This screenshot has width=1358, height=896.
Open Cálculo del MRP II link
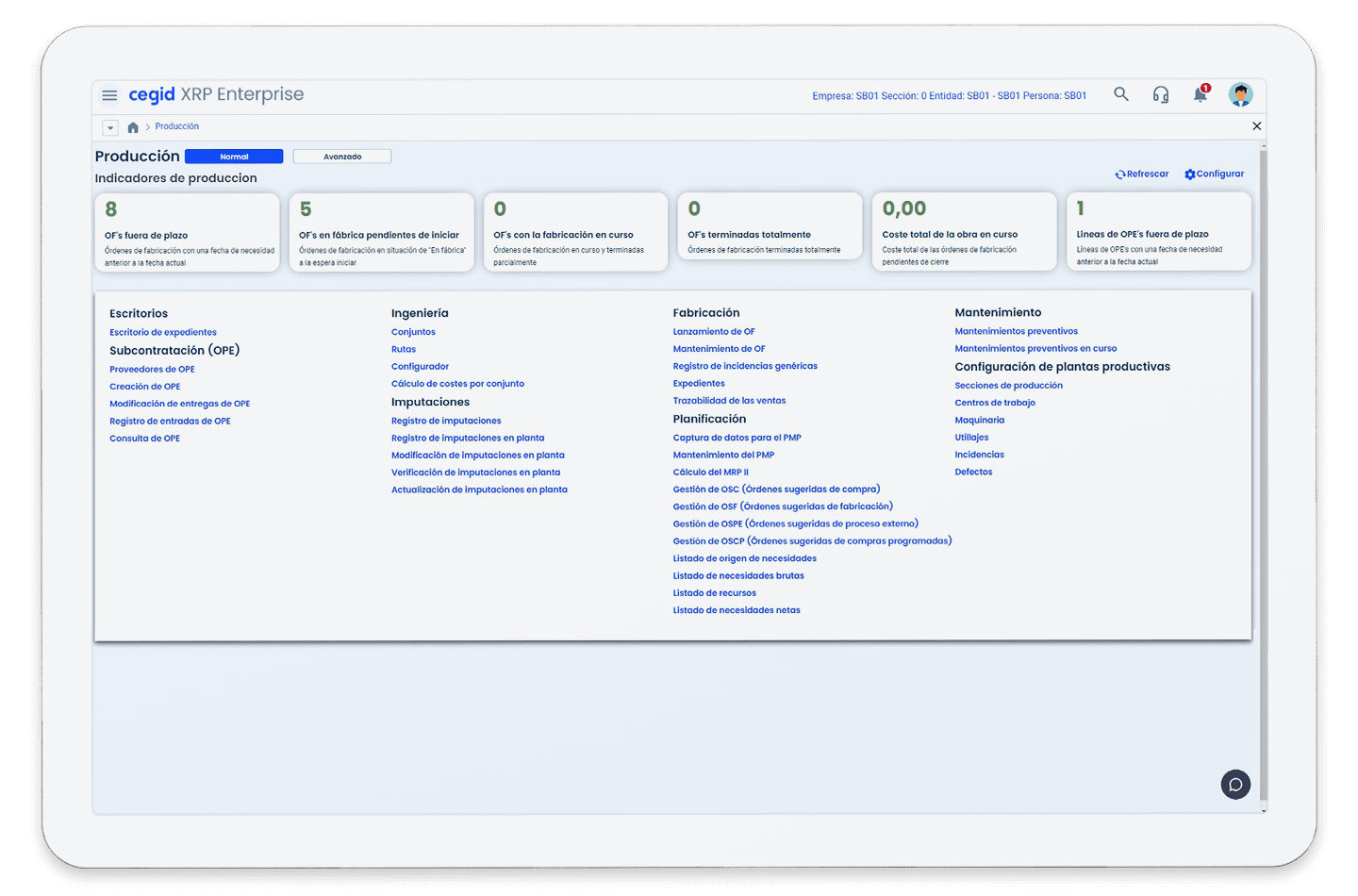[710, 473]
